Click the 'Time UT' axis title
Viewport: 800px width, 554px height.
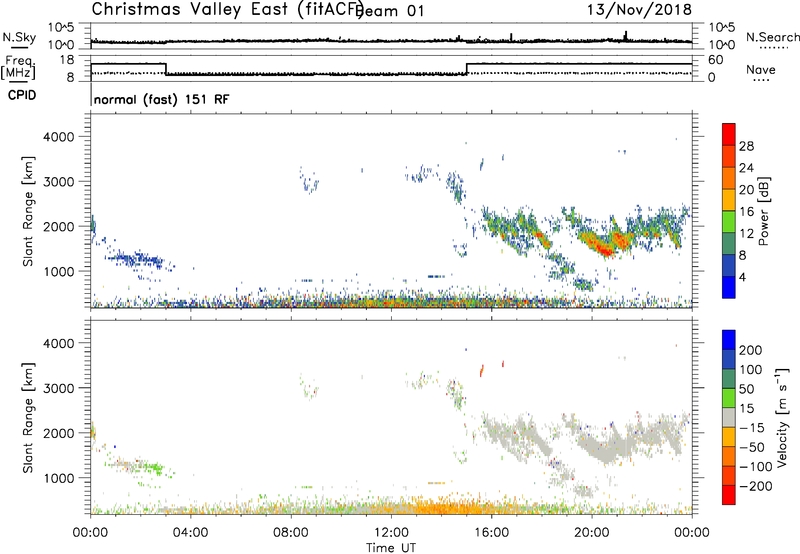coord(391,548)
